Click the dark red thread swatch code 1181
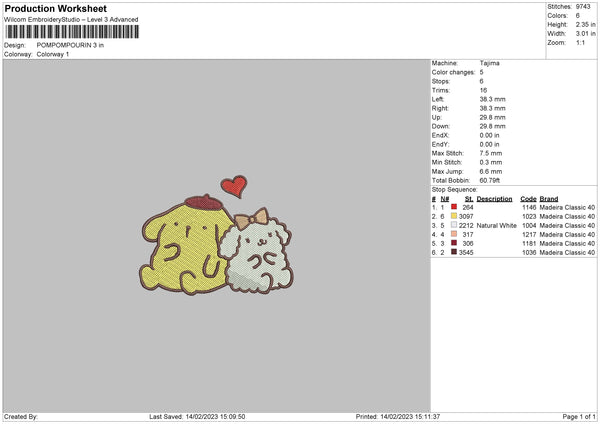The width and height of the screenshot is (600, 424). coord(454,243)
